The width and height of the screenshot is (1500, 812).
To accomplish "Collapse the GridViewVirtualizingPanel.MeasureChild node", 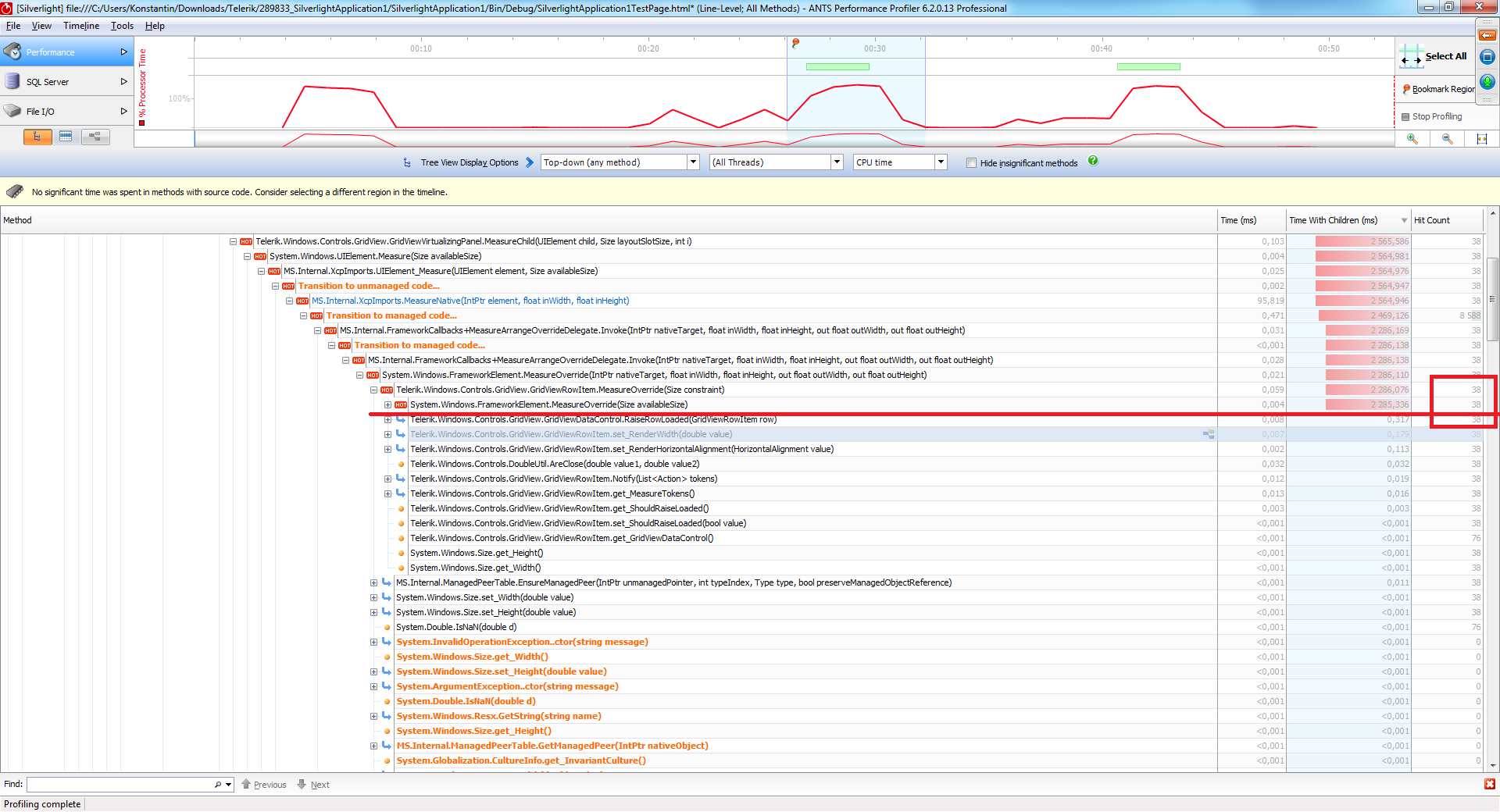I will [x=233, y=241].
